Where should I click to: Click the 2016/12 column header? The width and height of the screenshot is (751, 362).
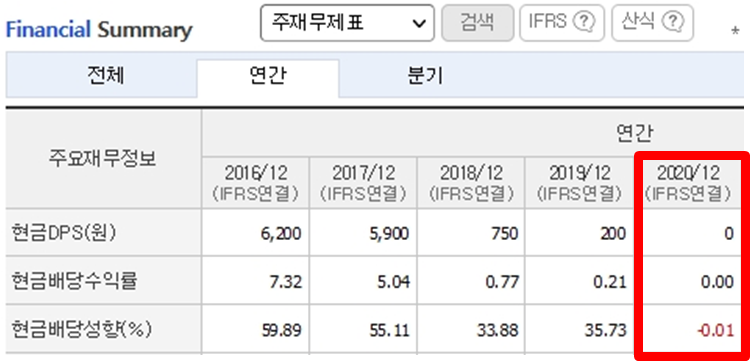pos(256,182)
